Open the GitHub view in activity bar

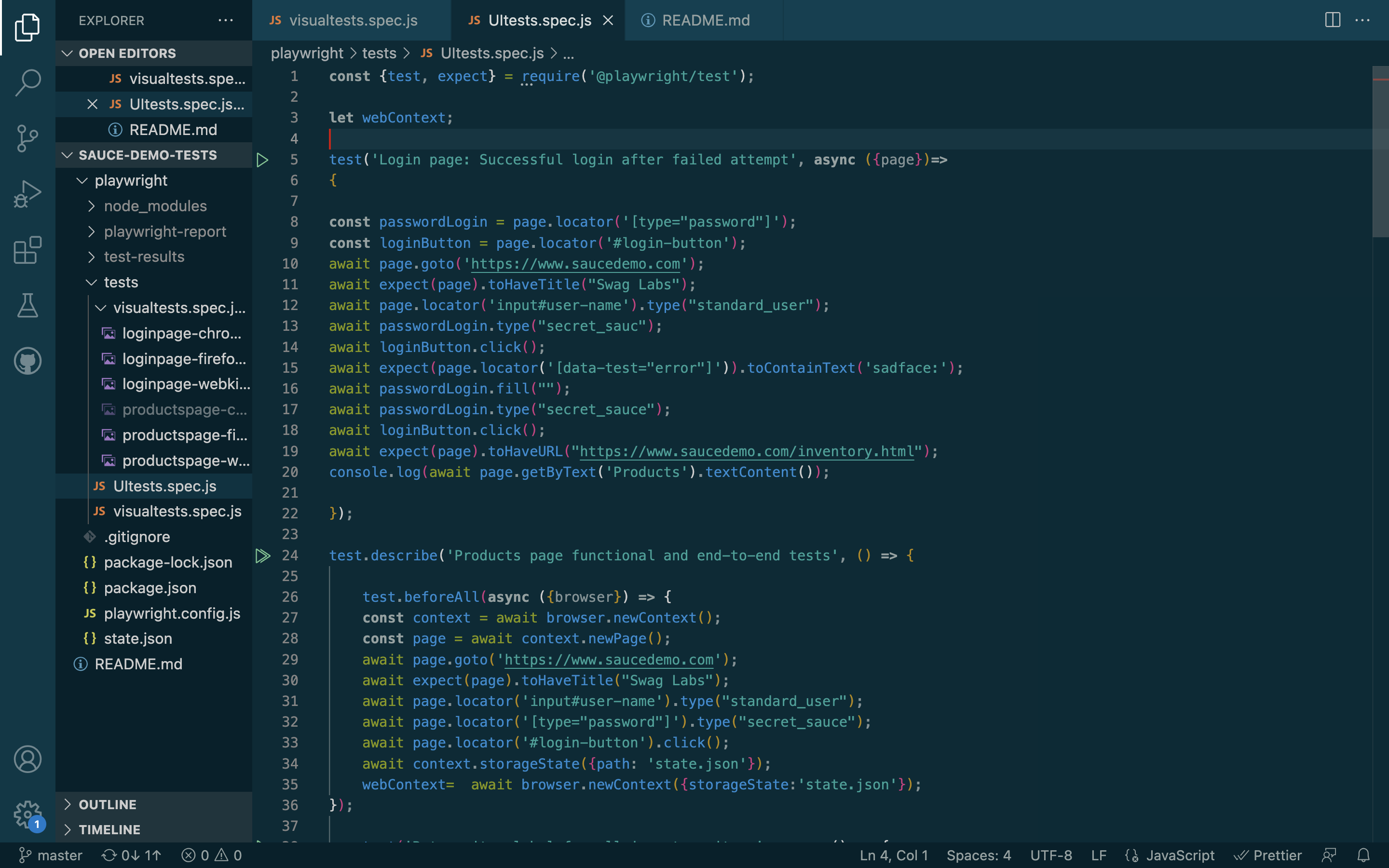point(27,361)
